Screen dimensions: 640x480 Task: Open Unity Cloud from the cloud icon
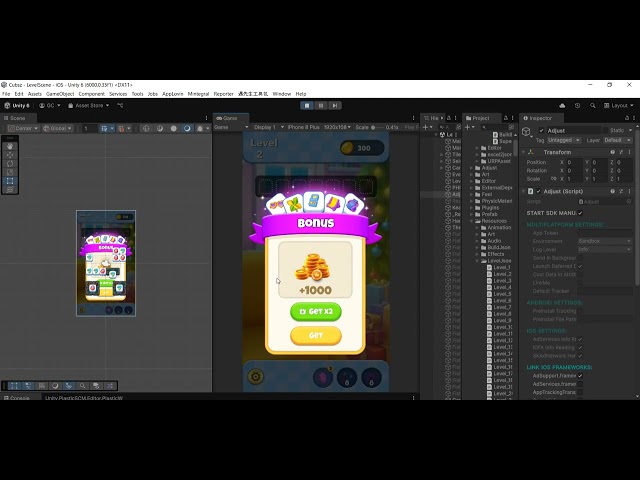click(562, 105)
